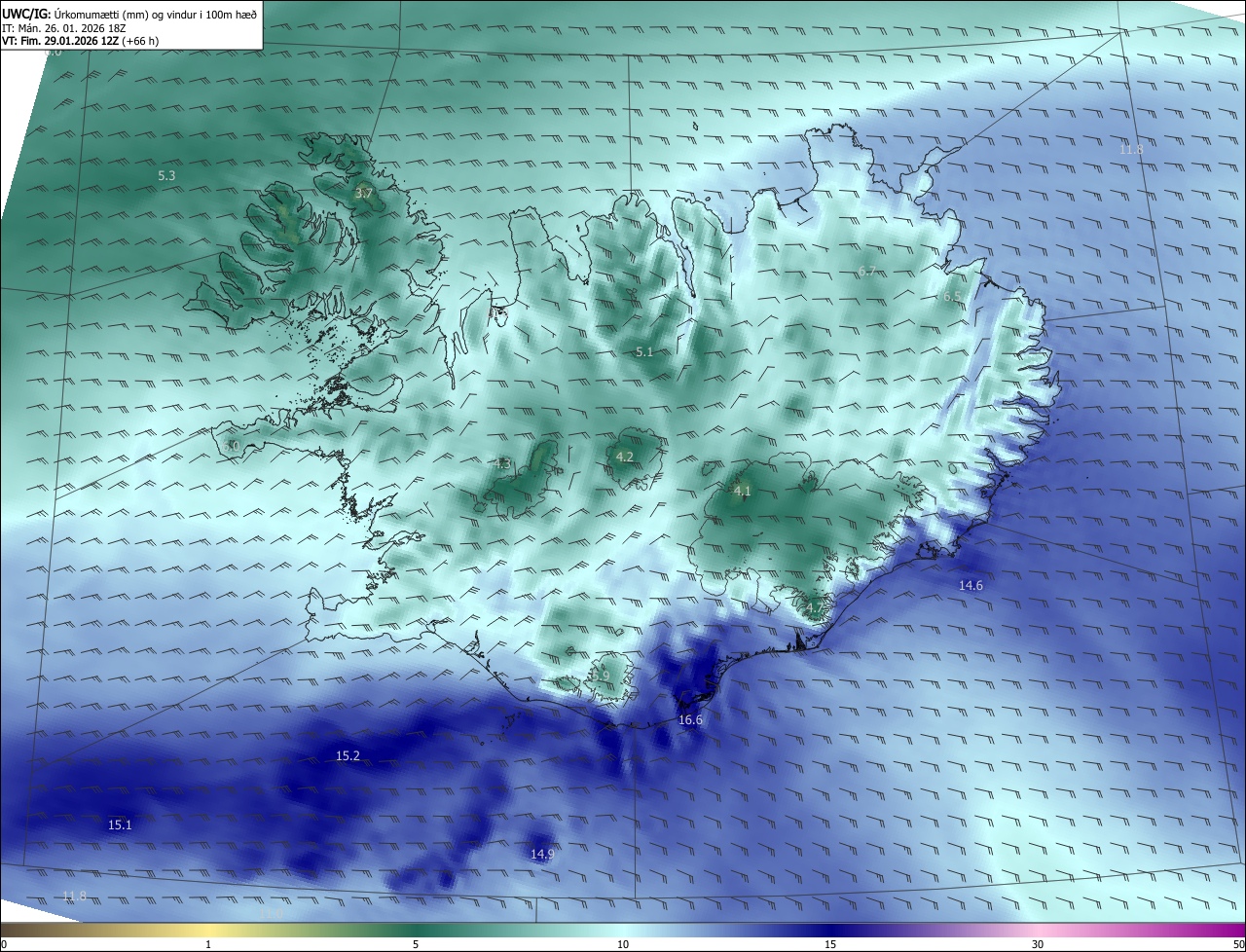
Task: Click the colour scale tick labelled 1
Action: [x=208, y=944]
